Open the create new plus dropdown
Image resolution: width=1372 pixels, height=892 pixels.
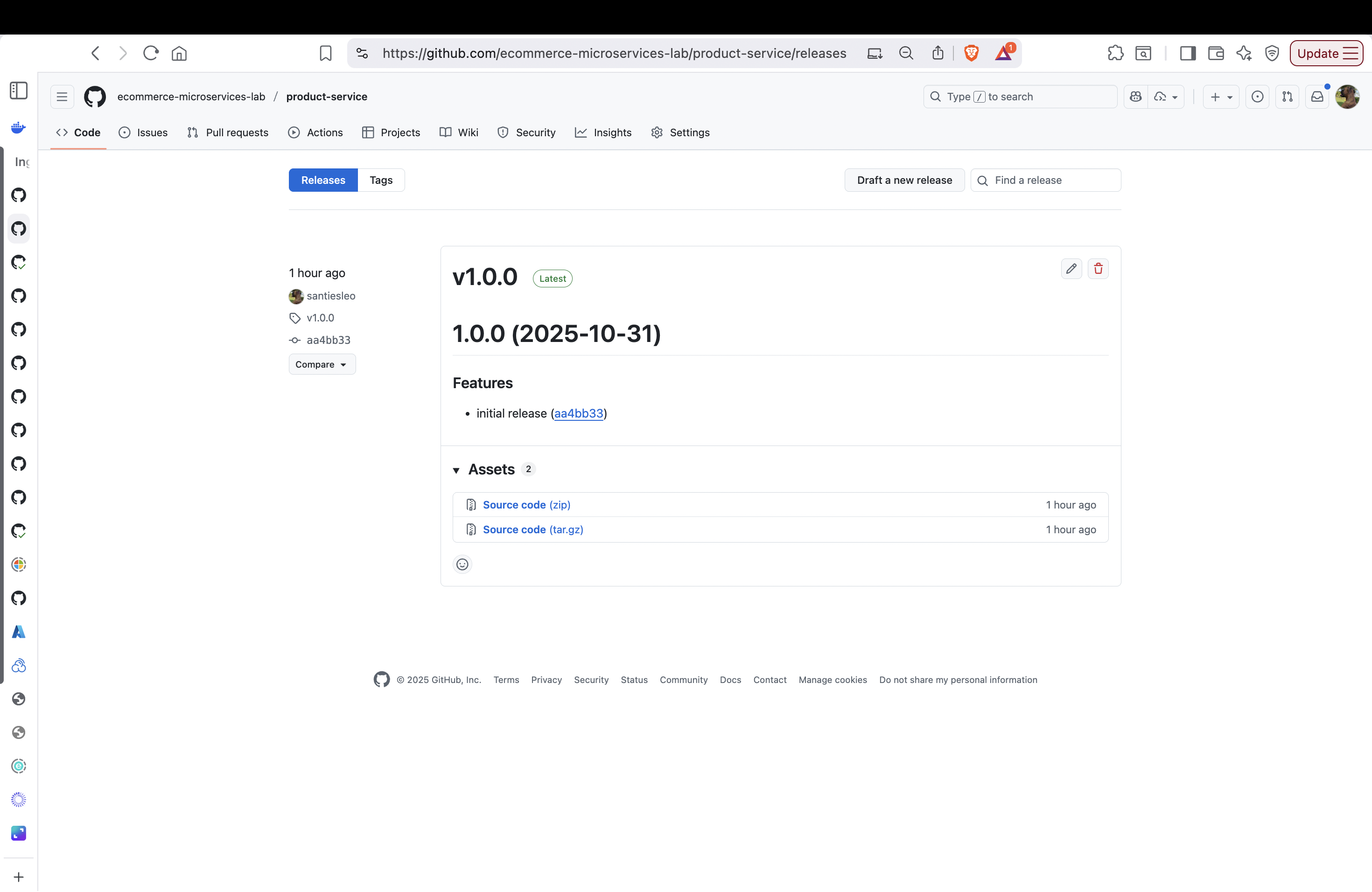[x=1221, y=97]
